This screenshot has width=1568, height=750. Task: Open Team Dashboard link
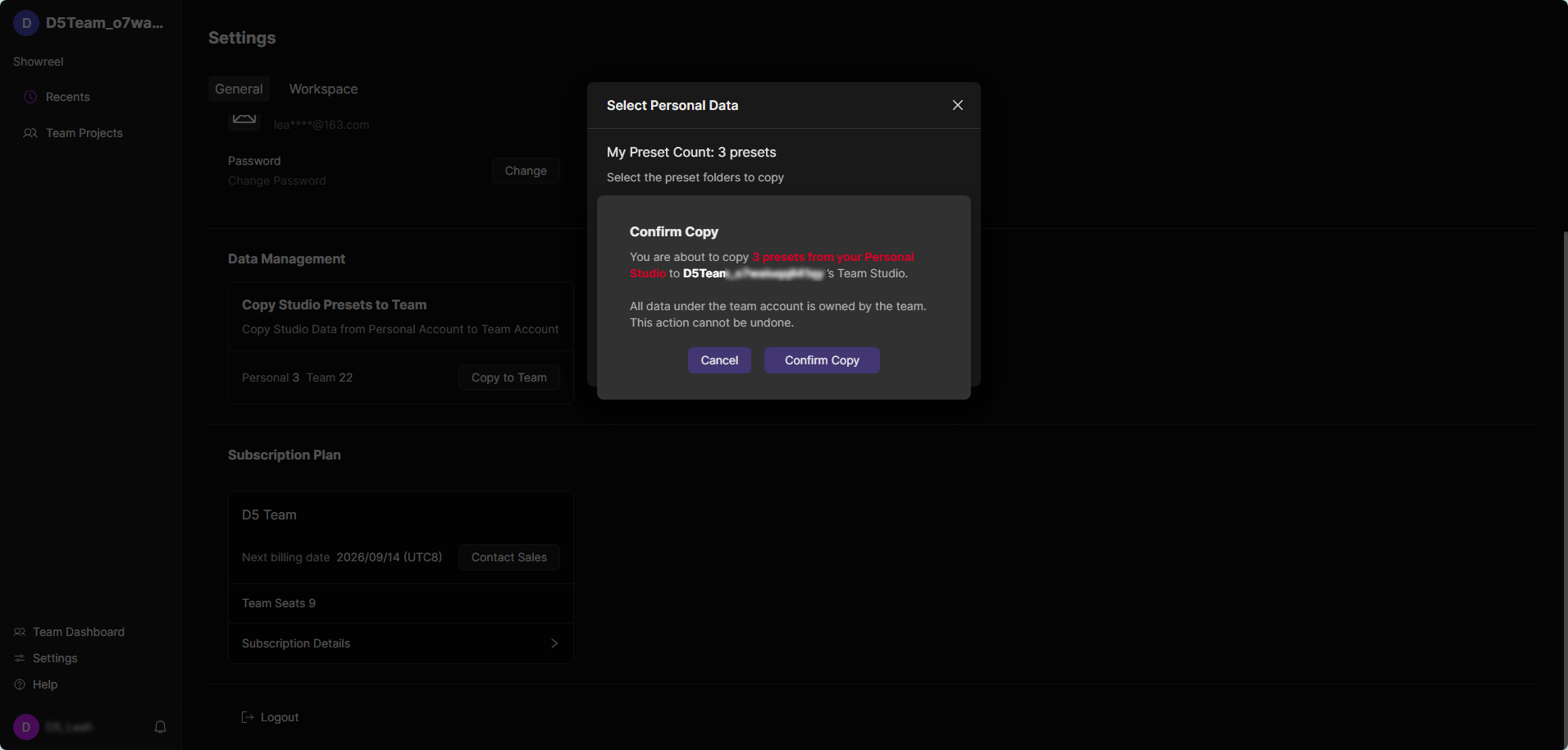(79, 632)
